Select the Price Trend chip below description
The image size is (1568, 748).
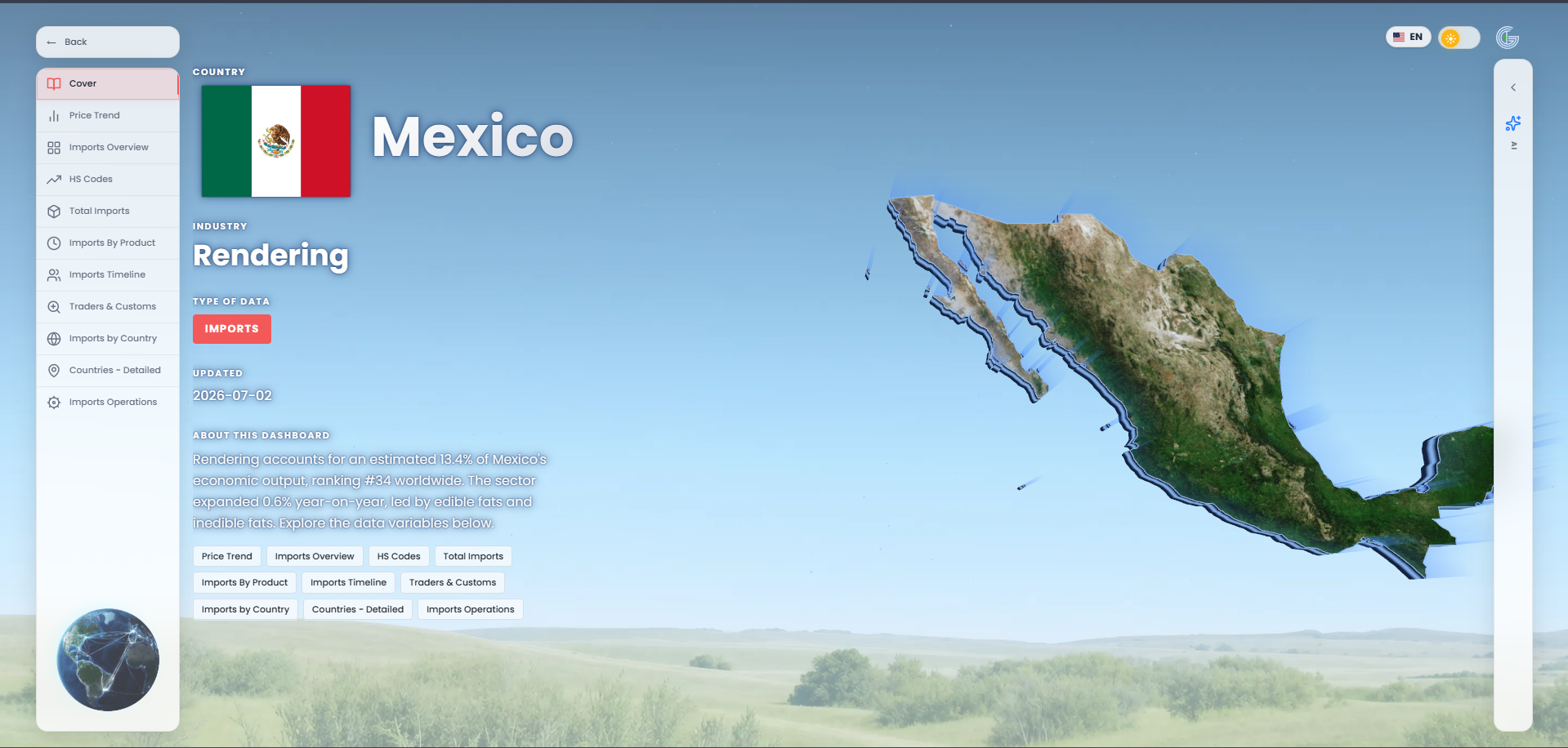click(227, 556)
